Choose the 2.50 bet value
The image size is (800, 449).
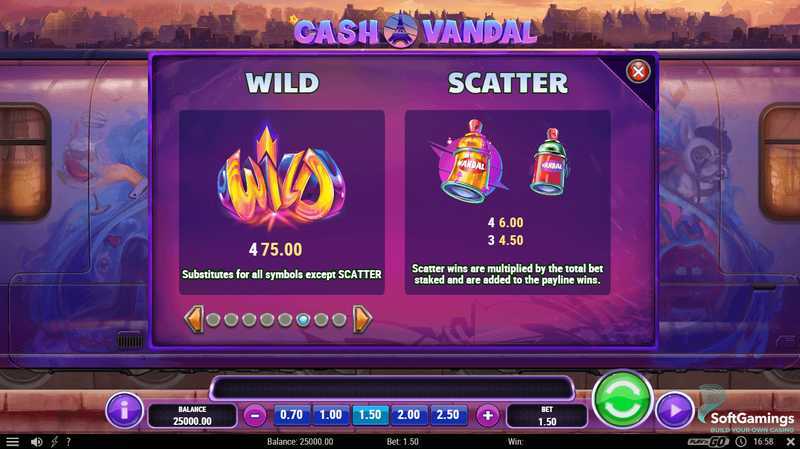(x=448, y=415)
